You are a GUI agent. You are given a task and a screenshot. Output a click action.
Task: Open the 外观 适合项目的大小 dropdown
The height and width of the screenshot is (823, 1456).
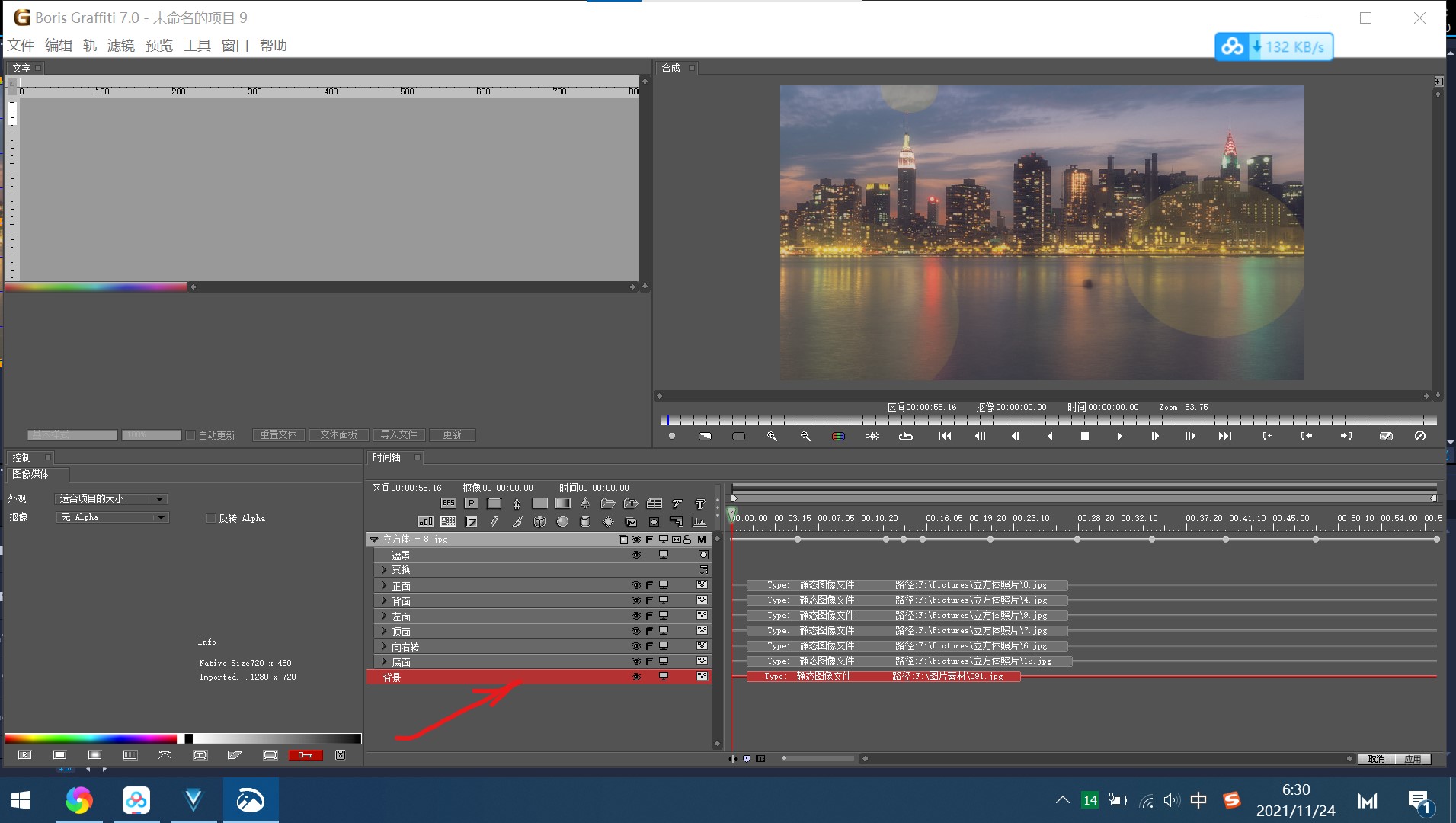tap(112, 499)
